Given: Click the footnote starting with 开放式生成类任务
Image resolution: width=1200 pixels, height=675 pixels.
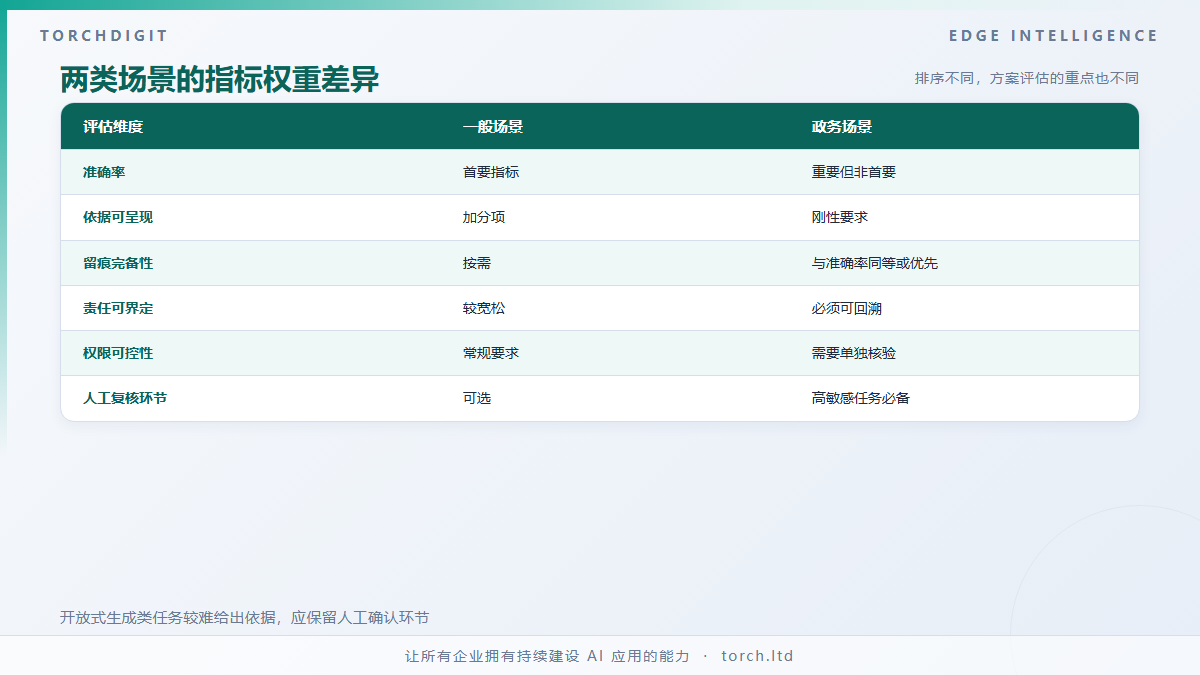Looking at the screenshot, I should [245, 617].
